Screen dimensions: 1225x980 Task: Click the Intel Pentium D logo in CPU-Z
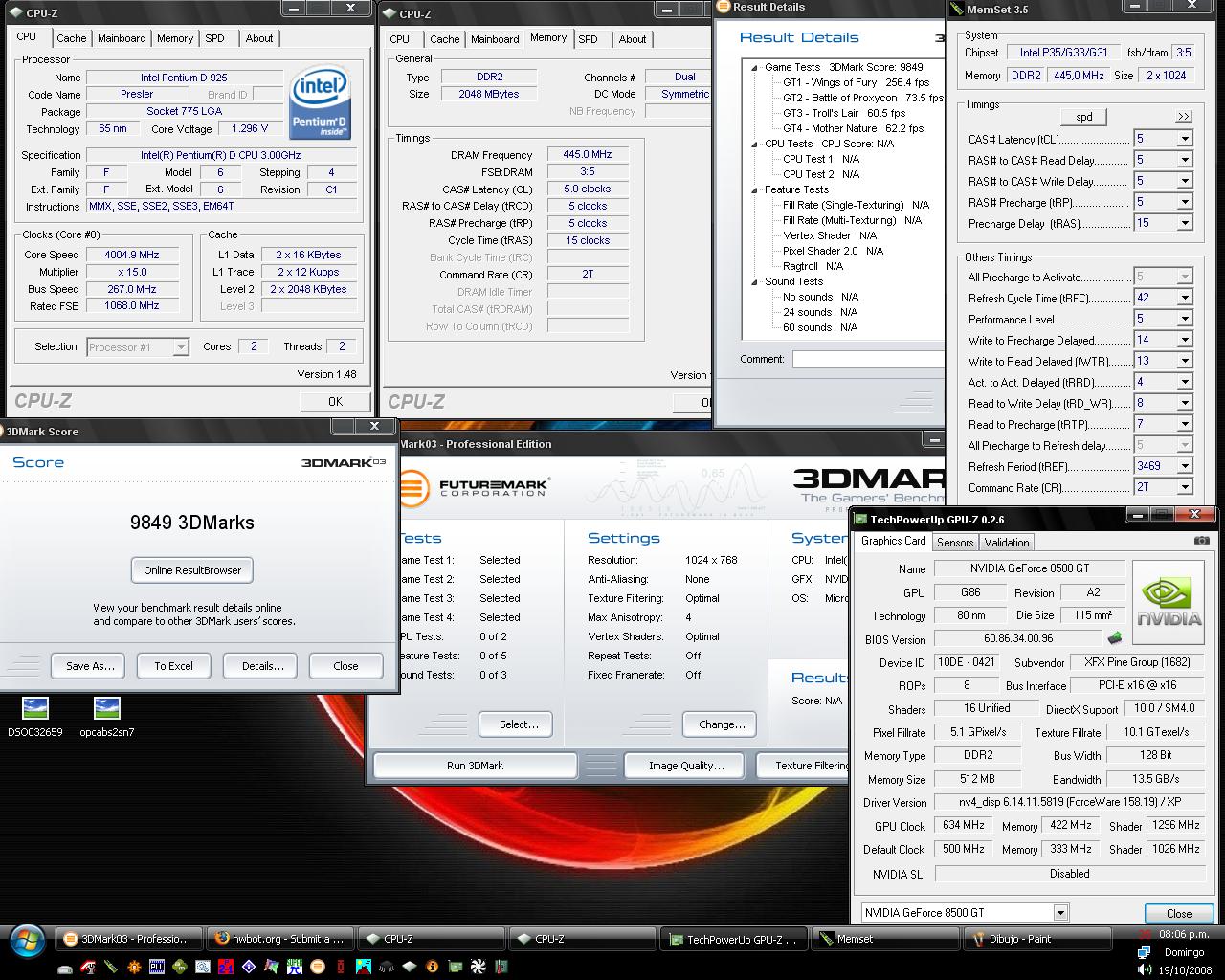pos(319,101)
